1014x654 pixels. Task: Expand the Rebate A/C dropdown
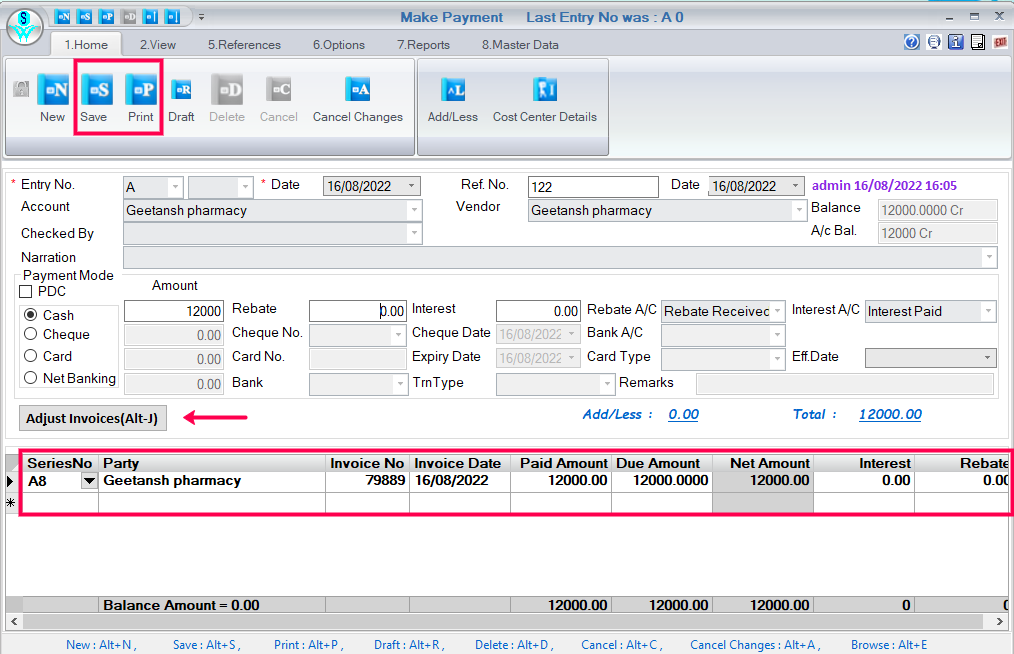[x=777, y=311]
